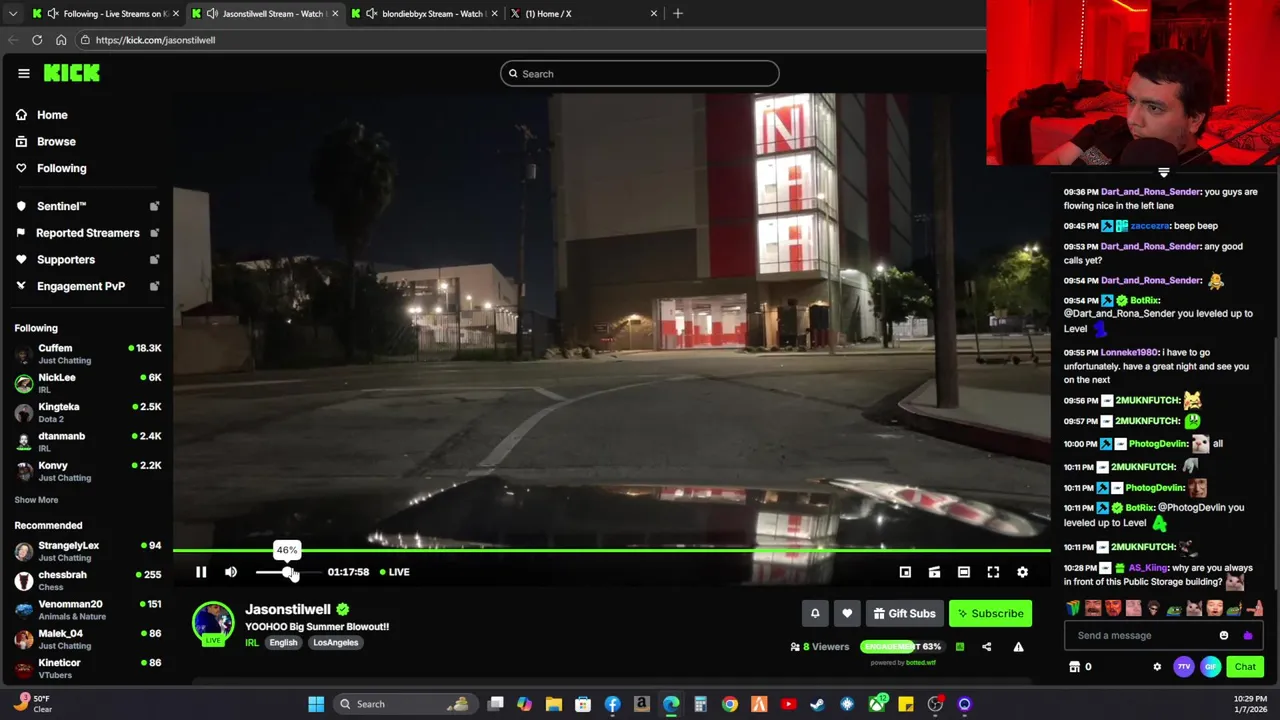Click Gift Subs button

(x=905, y=613)
